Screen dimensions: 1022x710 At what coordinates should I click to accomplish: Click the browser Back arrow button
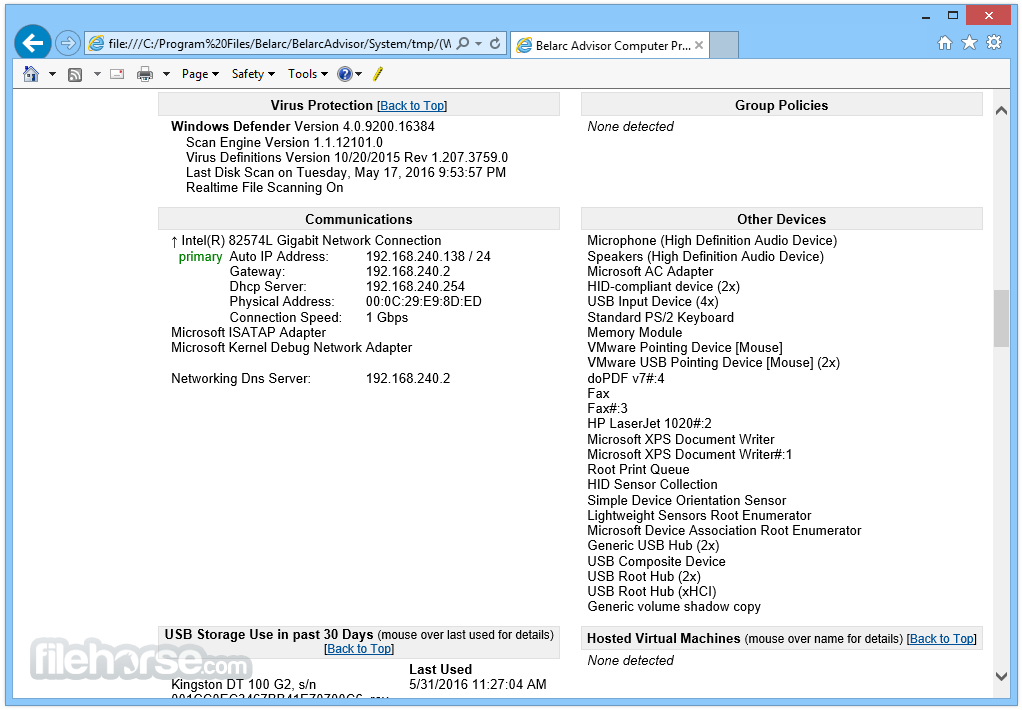pos(33,43)
